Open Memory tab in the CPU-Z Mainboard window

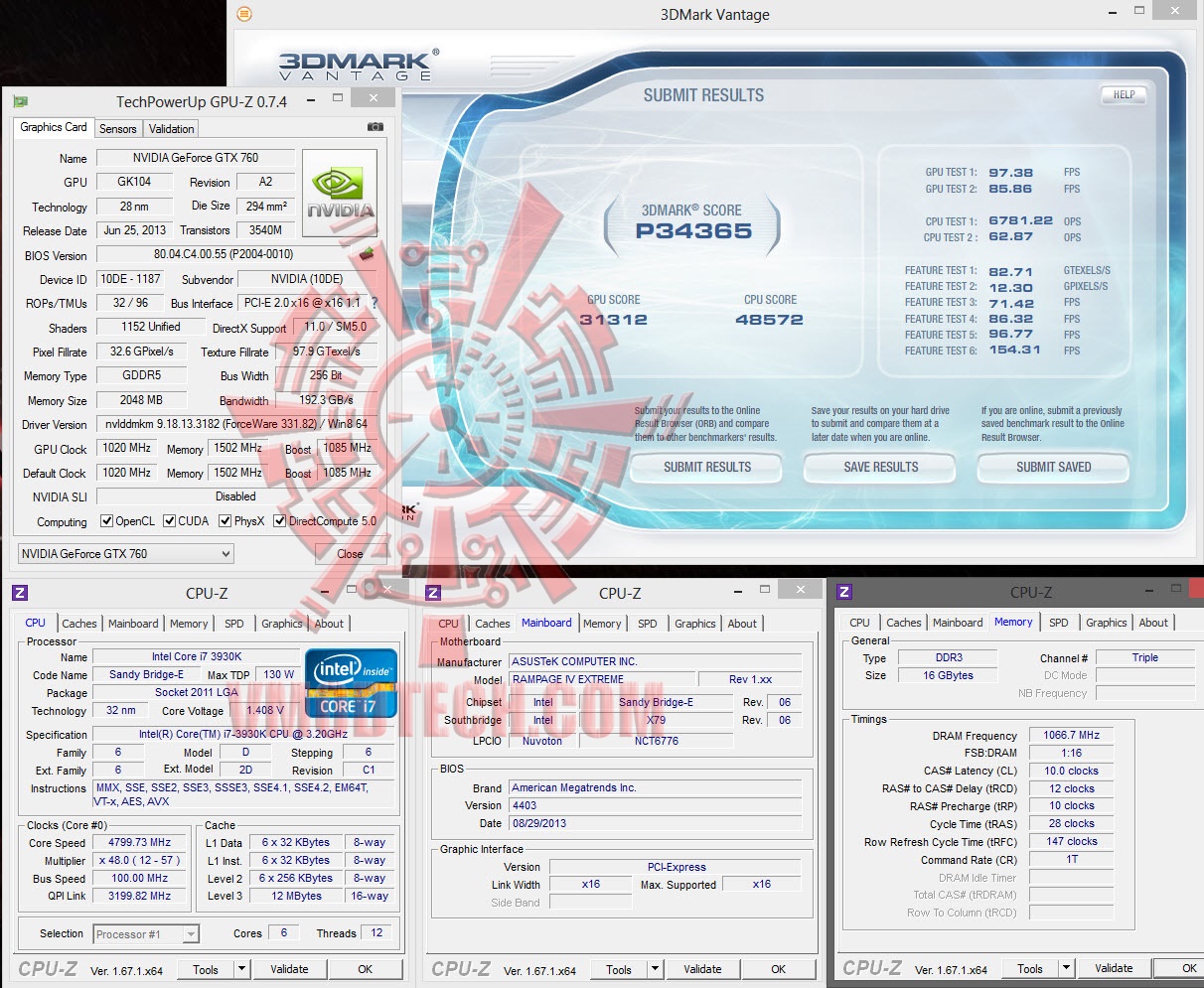click(602, 624)
